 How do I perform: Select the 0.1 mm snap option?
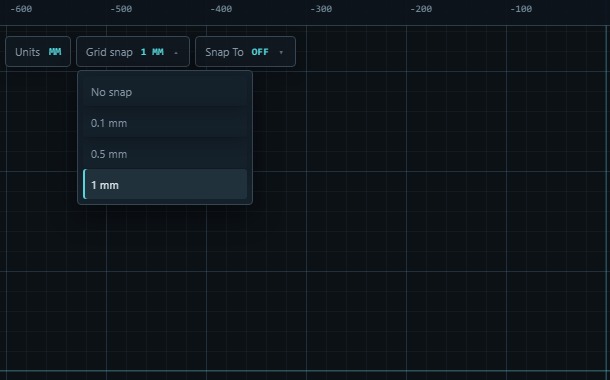(165, 123)
